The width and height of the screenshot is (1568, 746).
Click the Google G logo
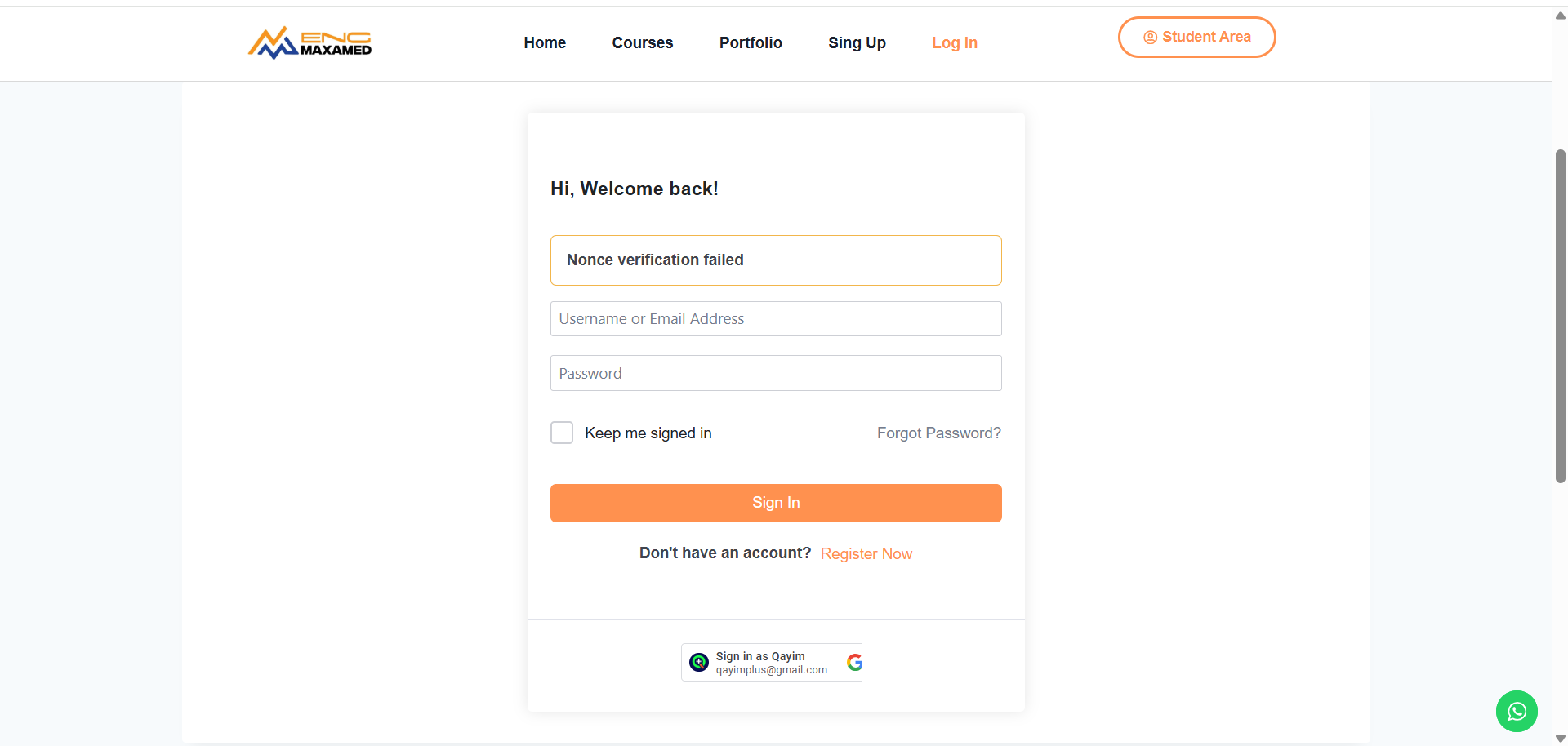(x=854, y=663)
